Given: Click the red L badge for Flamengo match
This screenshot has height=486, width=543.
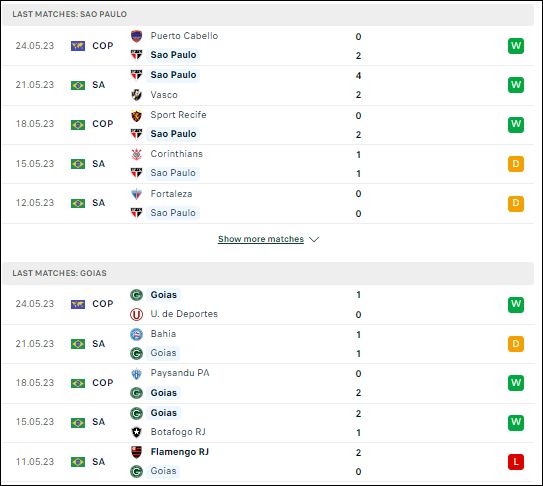Looking at the screenshot, I should tap(516, 462).
